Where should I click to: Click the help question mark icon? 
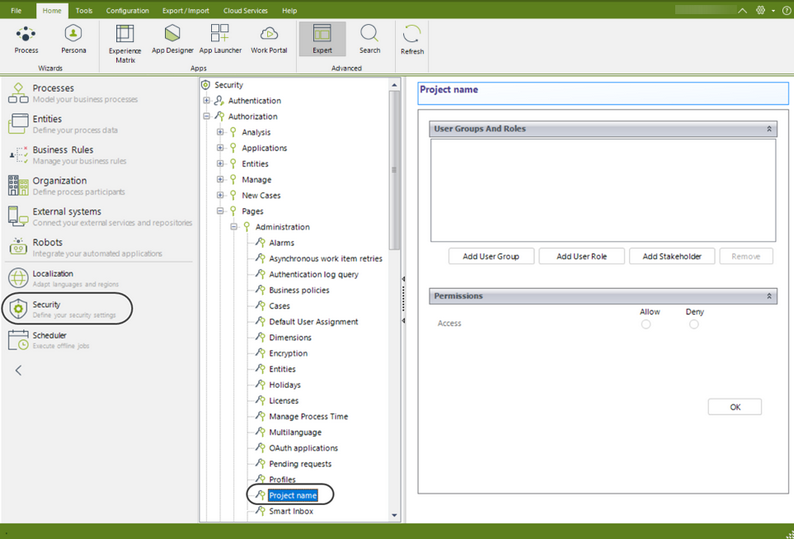pyautogui.click(x=786, y=10)
